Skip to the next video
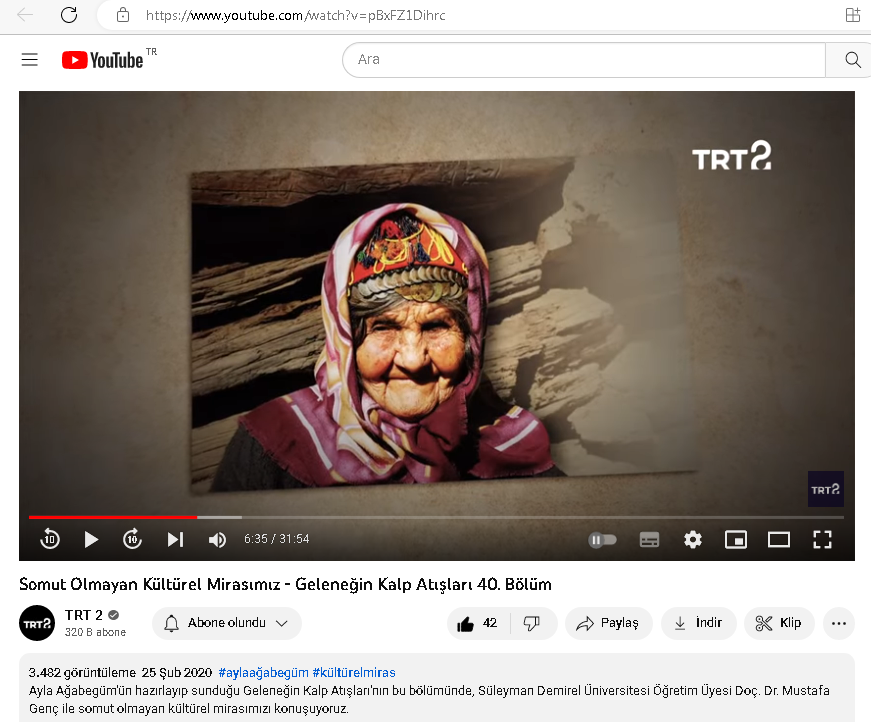 [175, 540]
